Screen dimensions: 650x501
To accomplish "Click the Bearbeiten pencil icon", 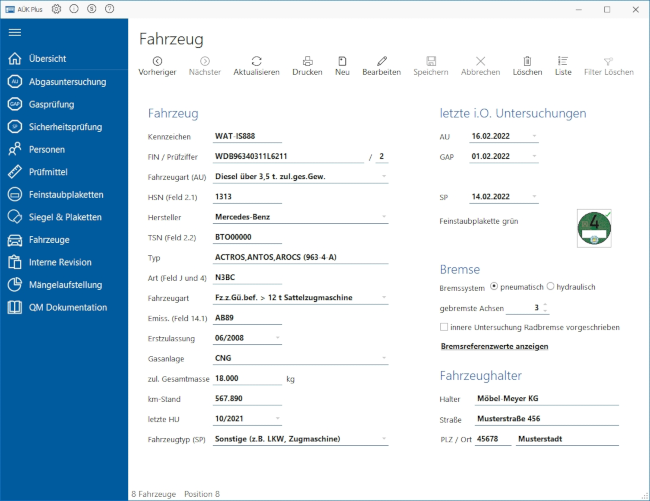I will [382, 61].
